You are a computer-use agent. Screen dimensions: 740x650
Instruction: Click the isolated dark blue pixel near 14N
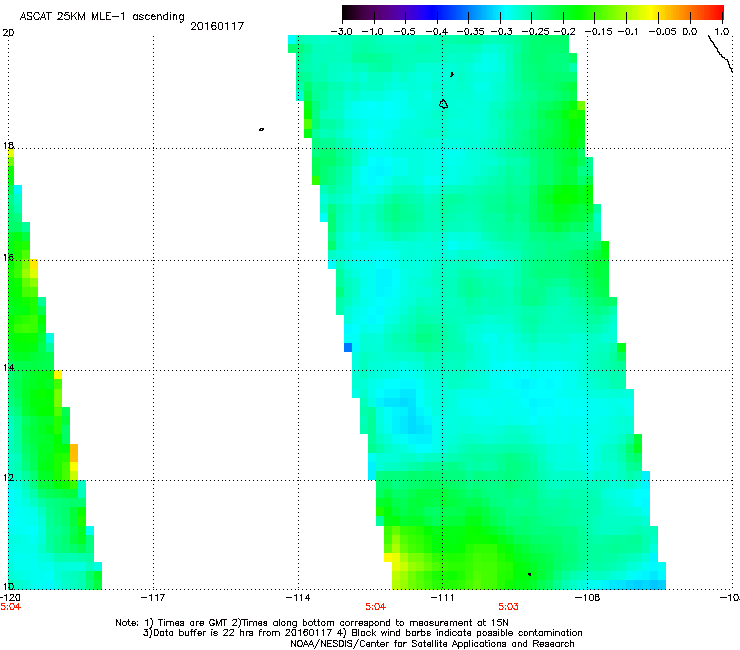pyautogui.click(x=348, y=347)
